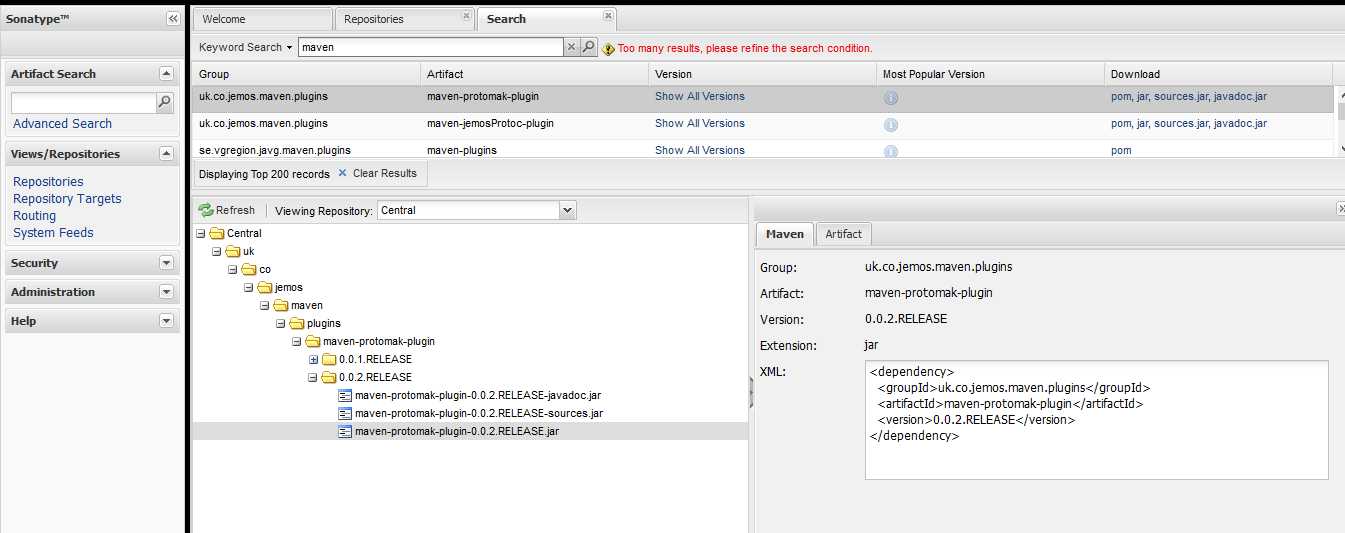
Task: Click the splitter collapse handle beside tree
Action: (750, 392)
